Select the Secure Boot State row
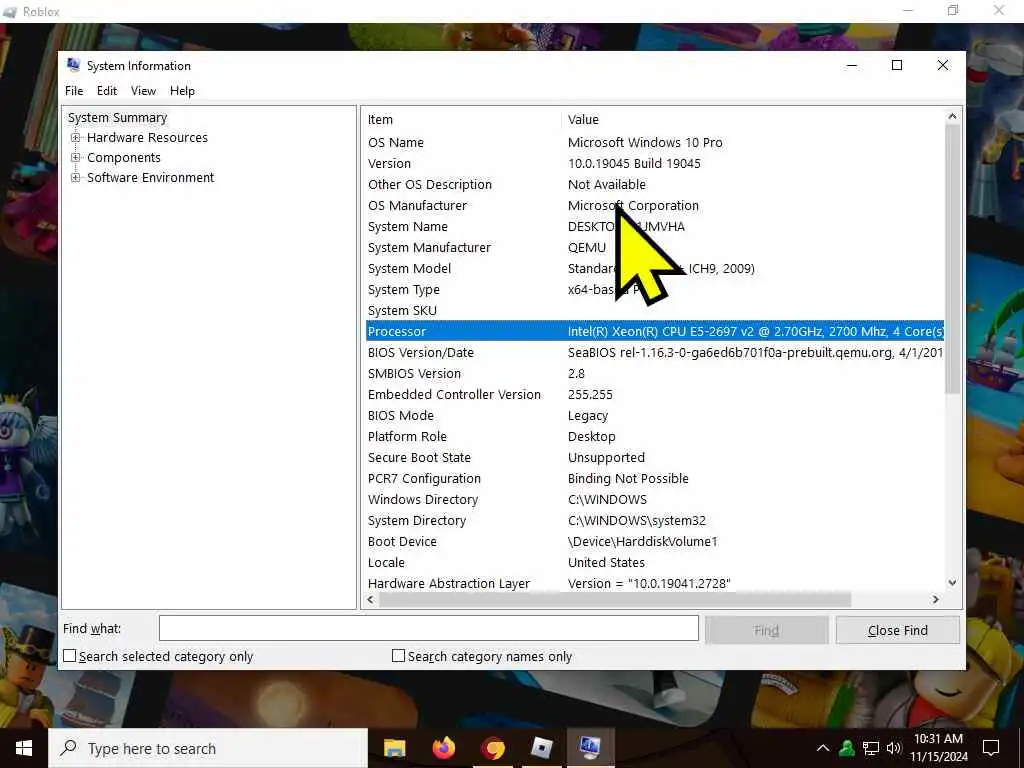1024x768 pixels. [655, 457]
